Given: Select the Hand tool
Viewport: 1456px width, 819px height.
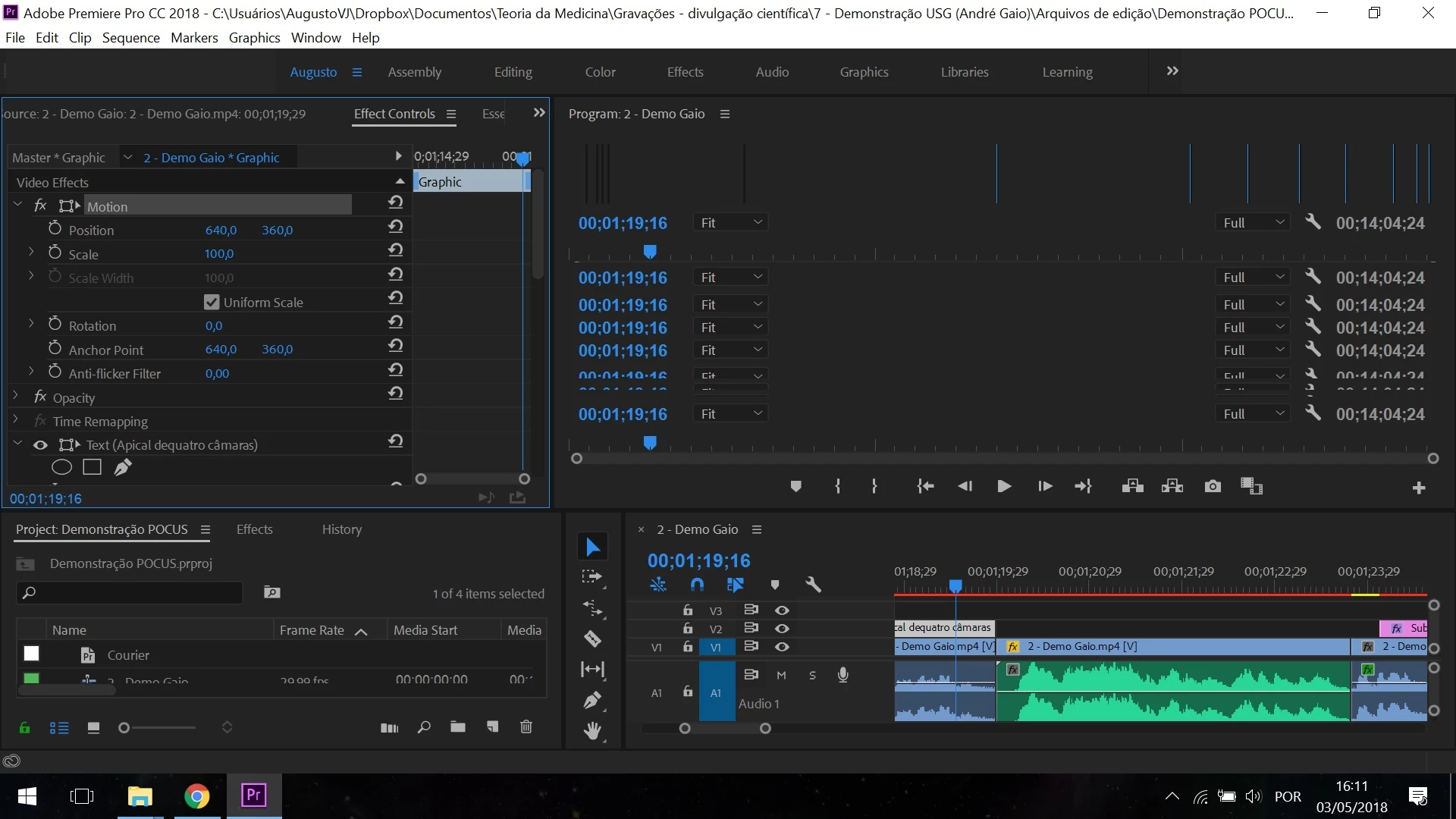Looking at the screenshot, I should coord(592,730).
